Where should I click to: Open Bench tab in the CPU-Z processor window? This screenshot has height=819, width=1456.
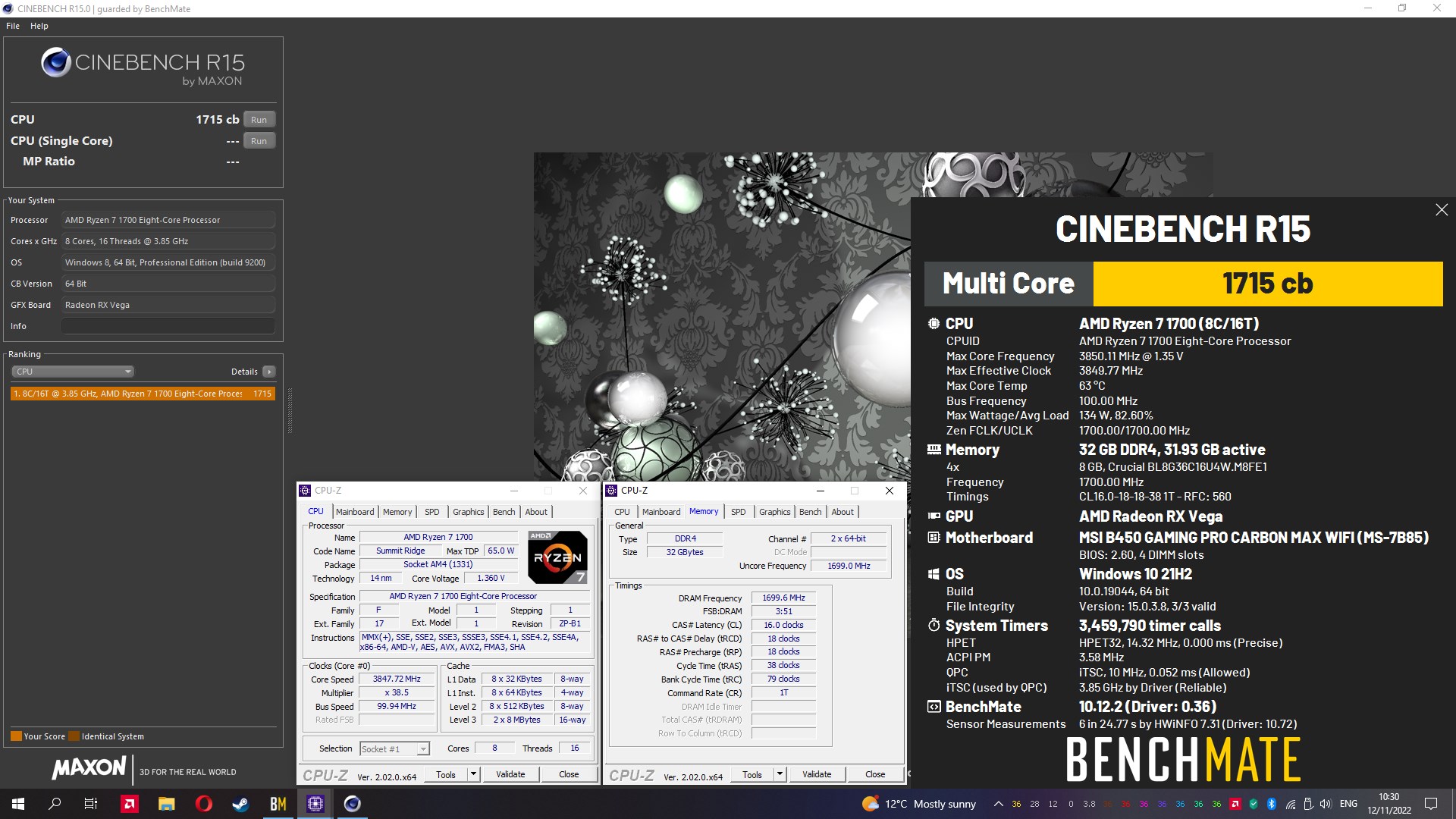click(504, 512)
